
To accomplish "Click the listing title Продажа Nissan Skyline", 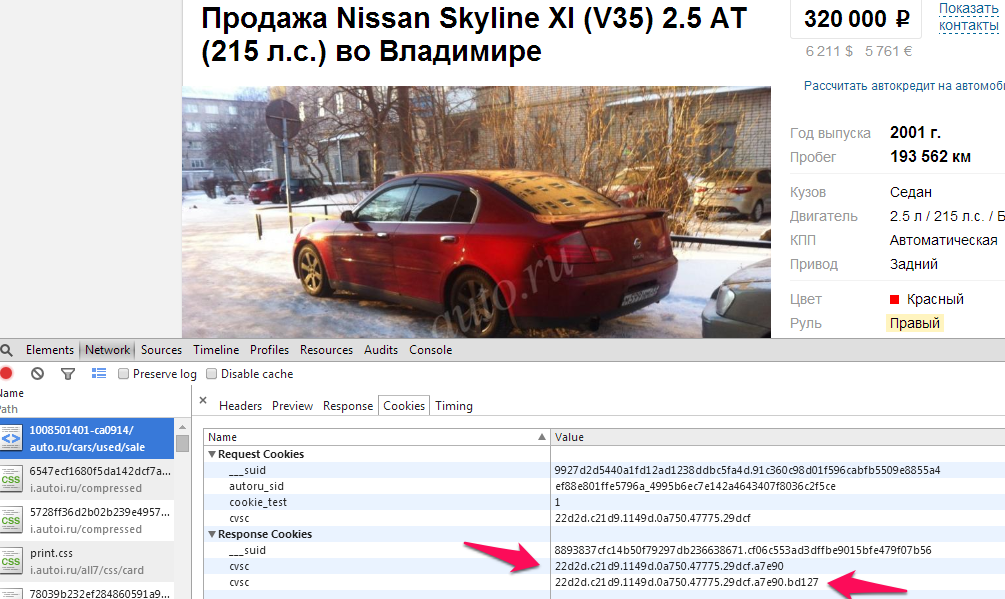I will coord(474,35).
